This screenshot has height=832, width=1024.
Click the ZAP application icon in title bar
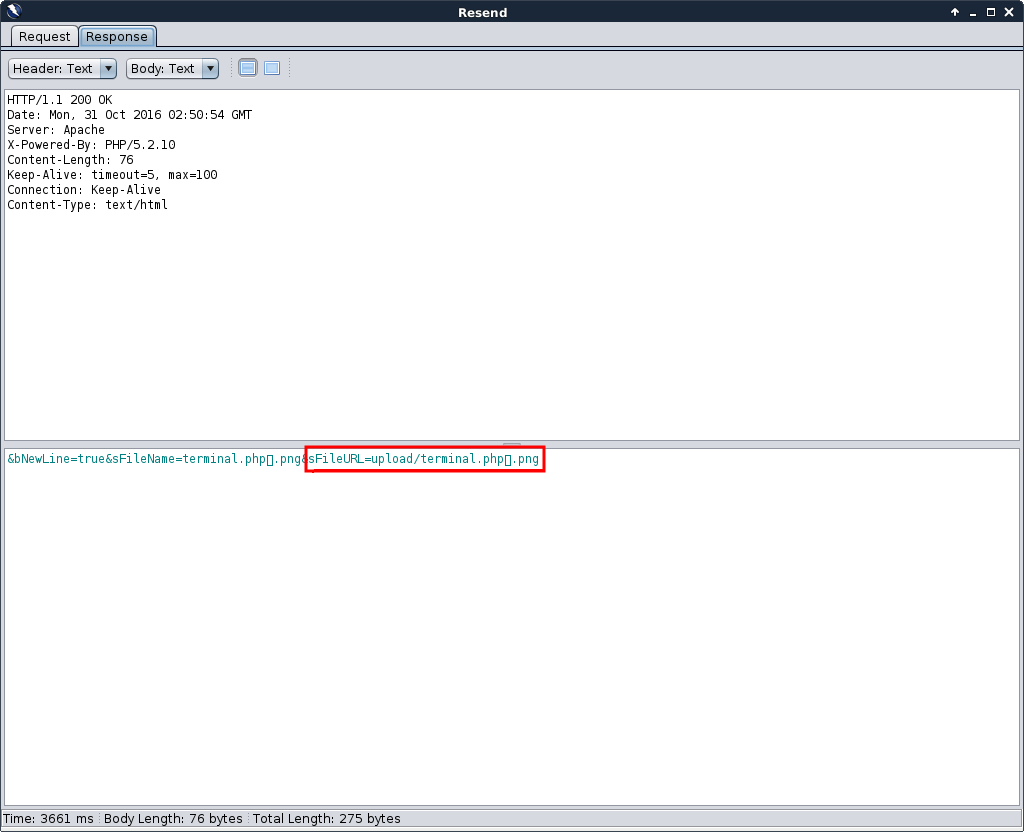click(14, 11)
